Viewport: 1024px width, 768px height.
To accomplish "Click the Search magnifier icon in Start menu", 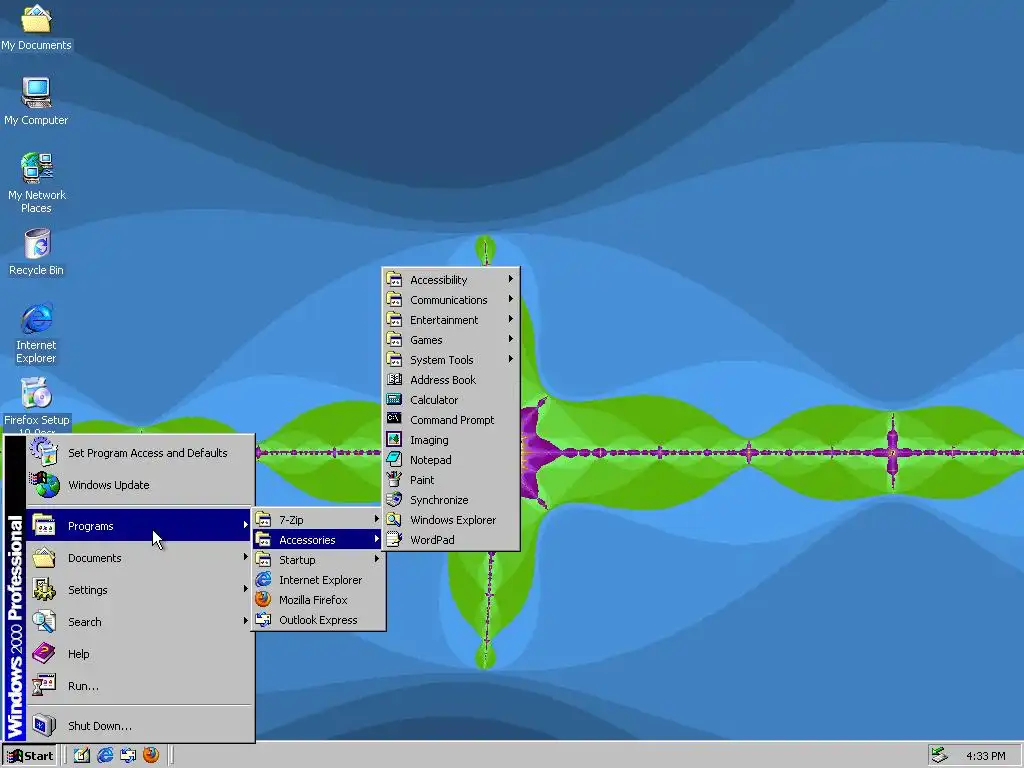I will [x=44, y=622].
